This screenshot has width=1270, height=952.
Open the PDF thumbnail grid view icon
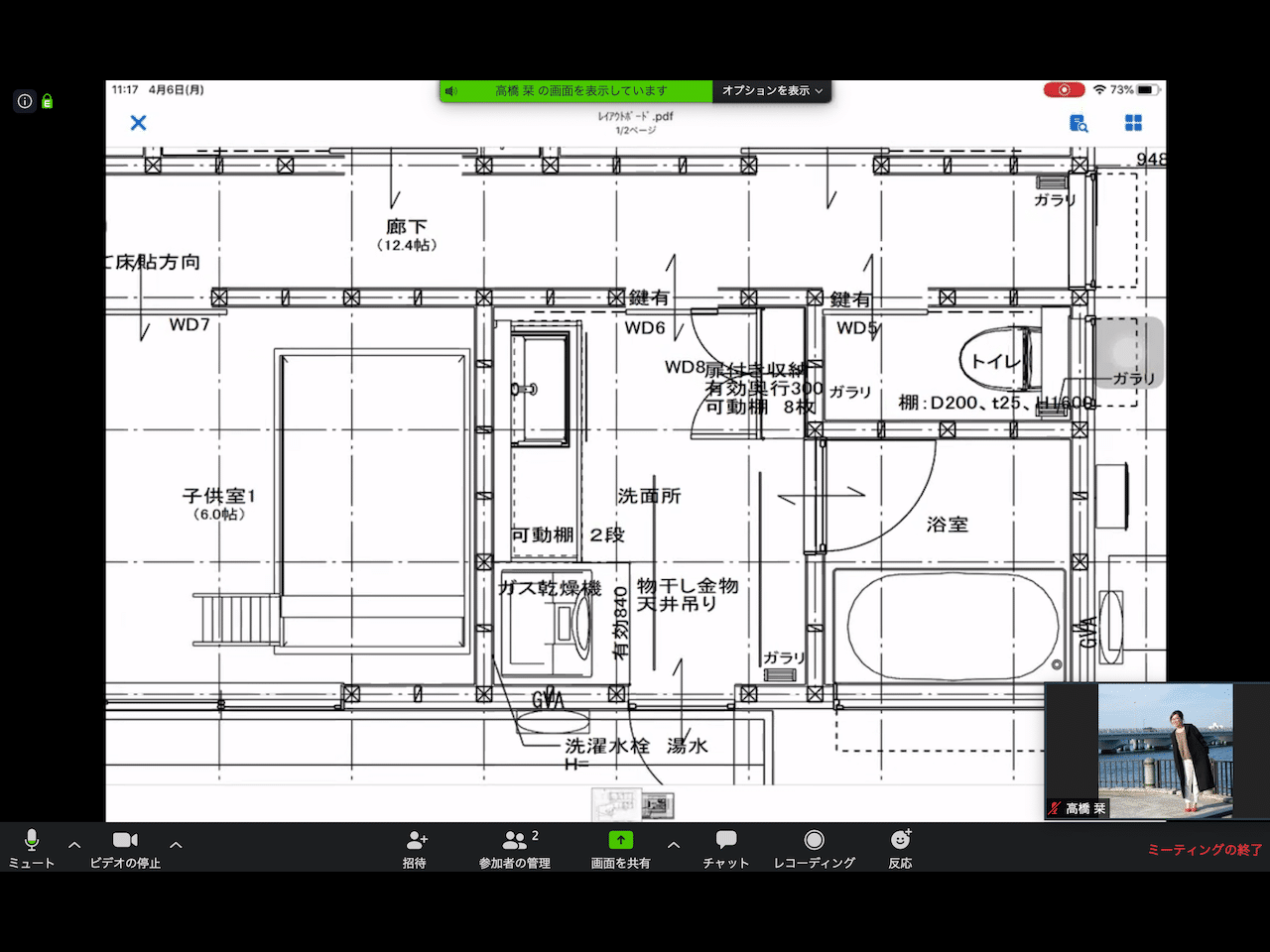1133,123
